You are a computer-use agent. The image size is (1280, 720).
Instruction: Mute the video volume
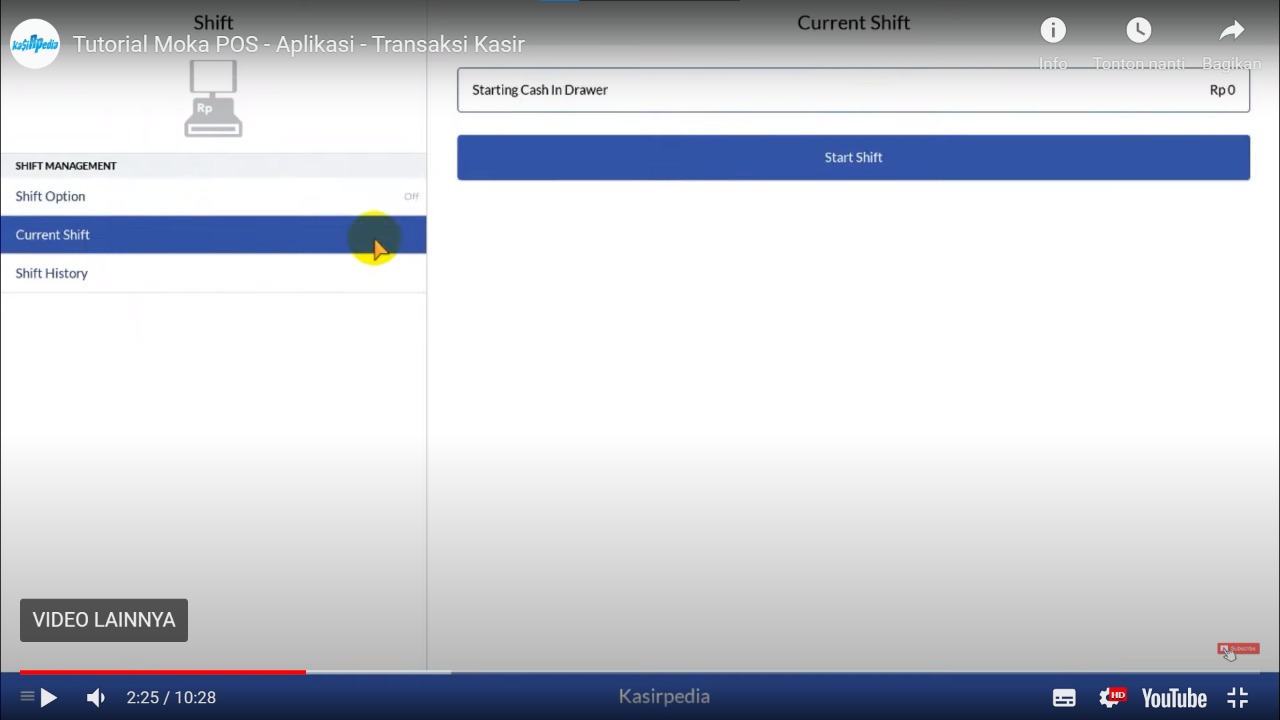point(96,698)
